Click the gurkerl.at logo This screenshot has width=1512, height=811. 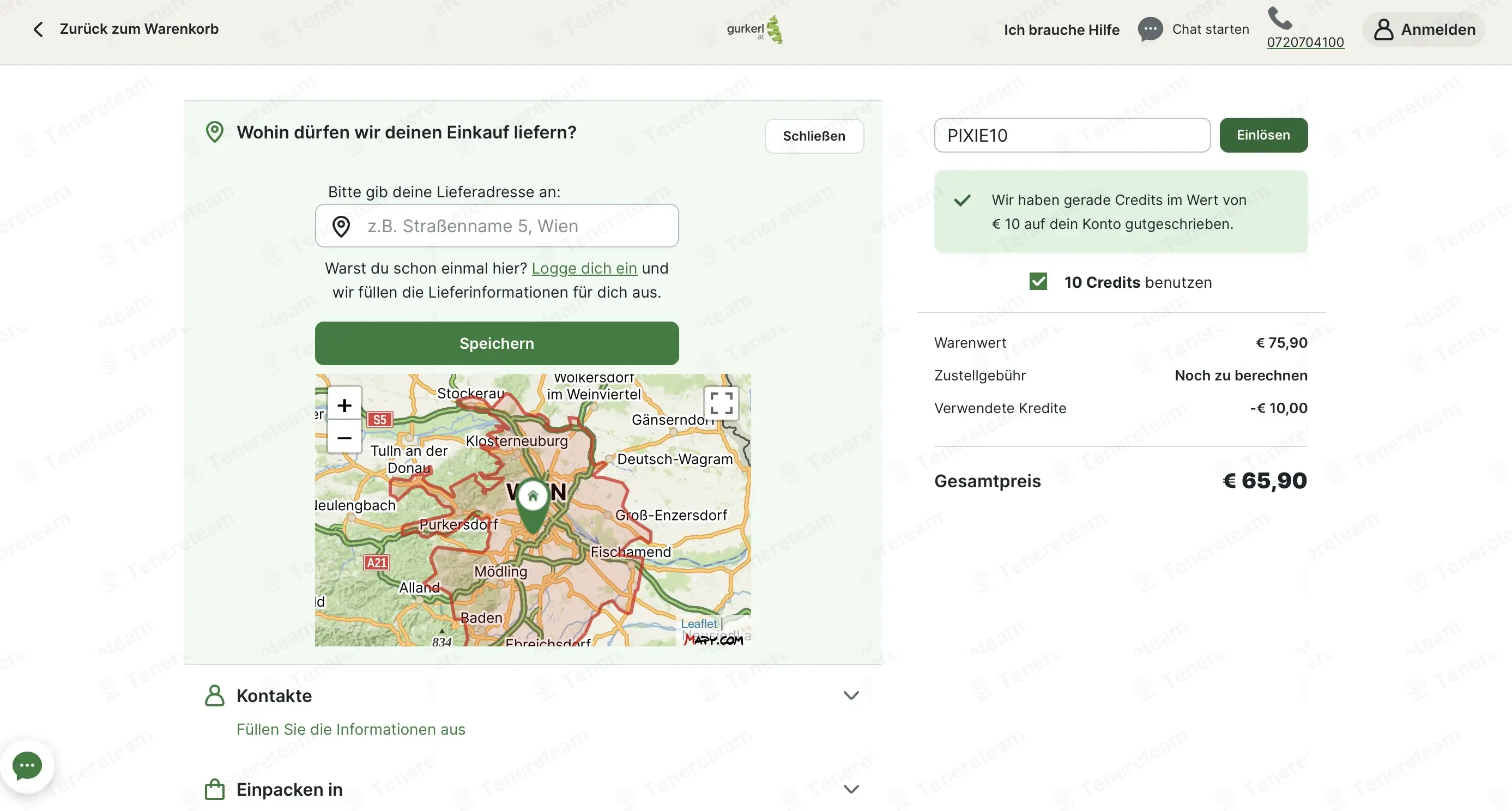[x=755, y=29]
